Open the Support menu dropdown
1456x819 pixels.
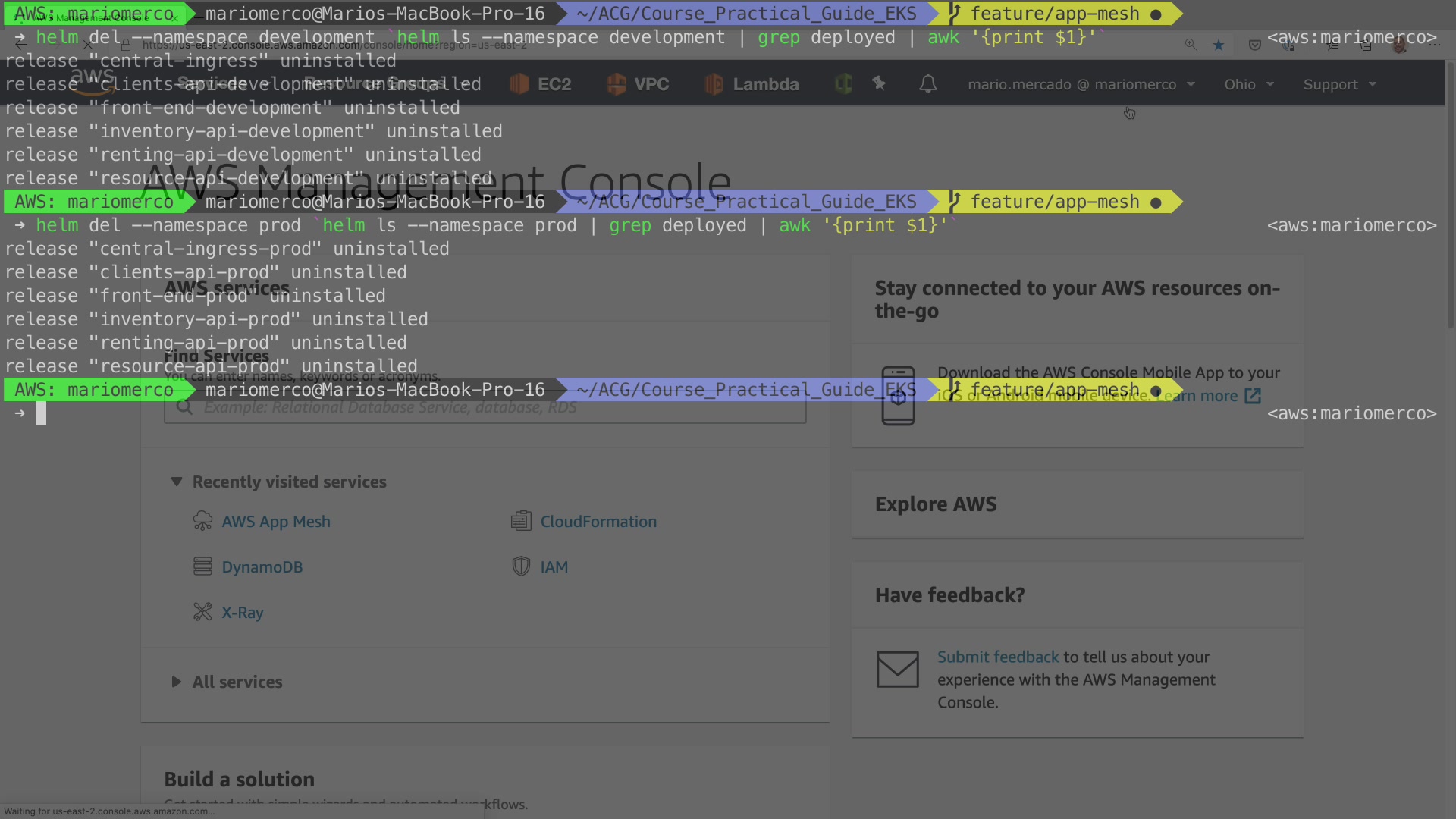click(1339, 84)
